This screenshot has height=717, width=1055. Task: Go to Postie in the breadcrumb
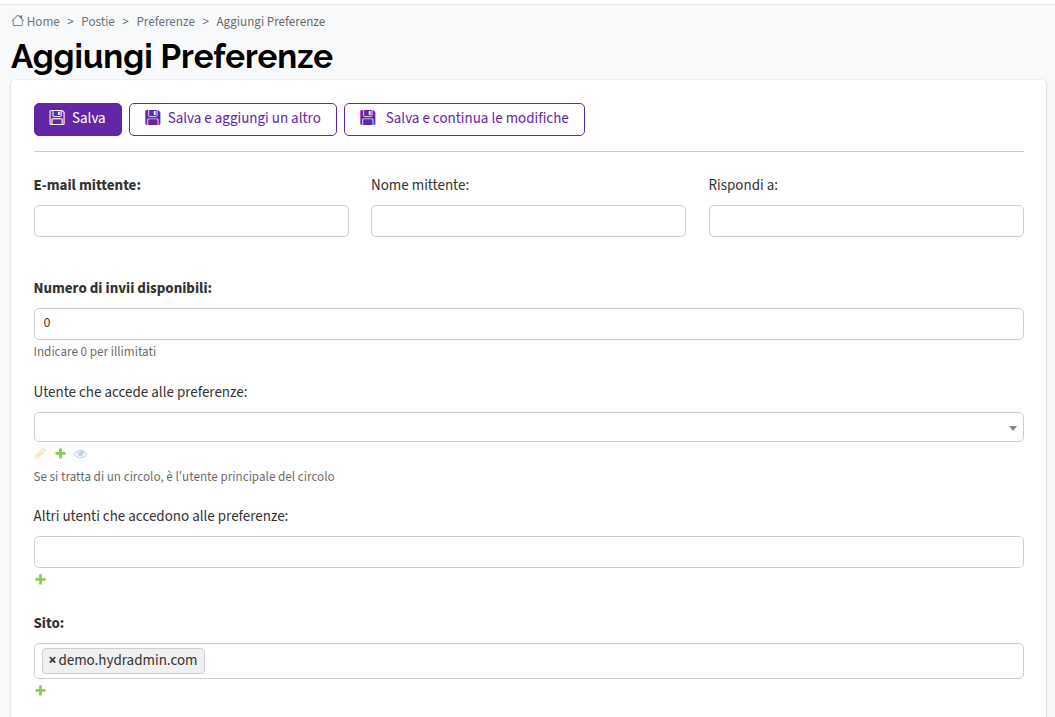click(98, 22)
